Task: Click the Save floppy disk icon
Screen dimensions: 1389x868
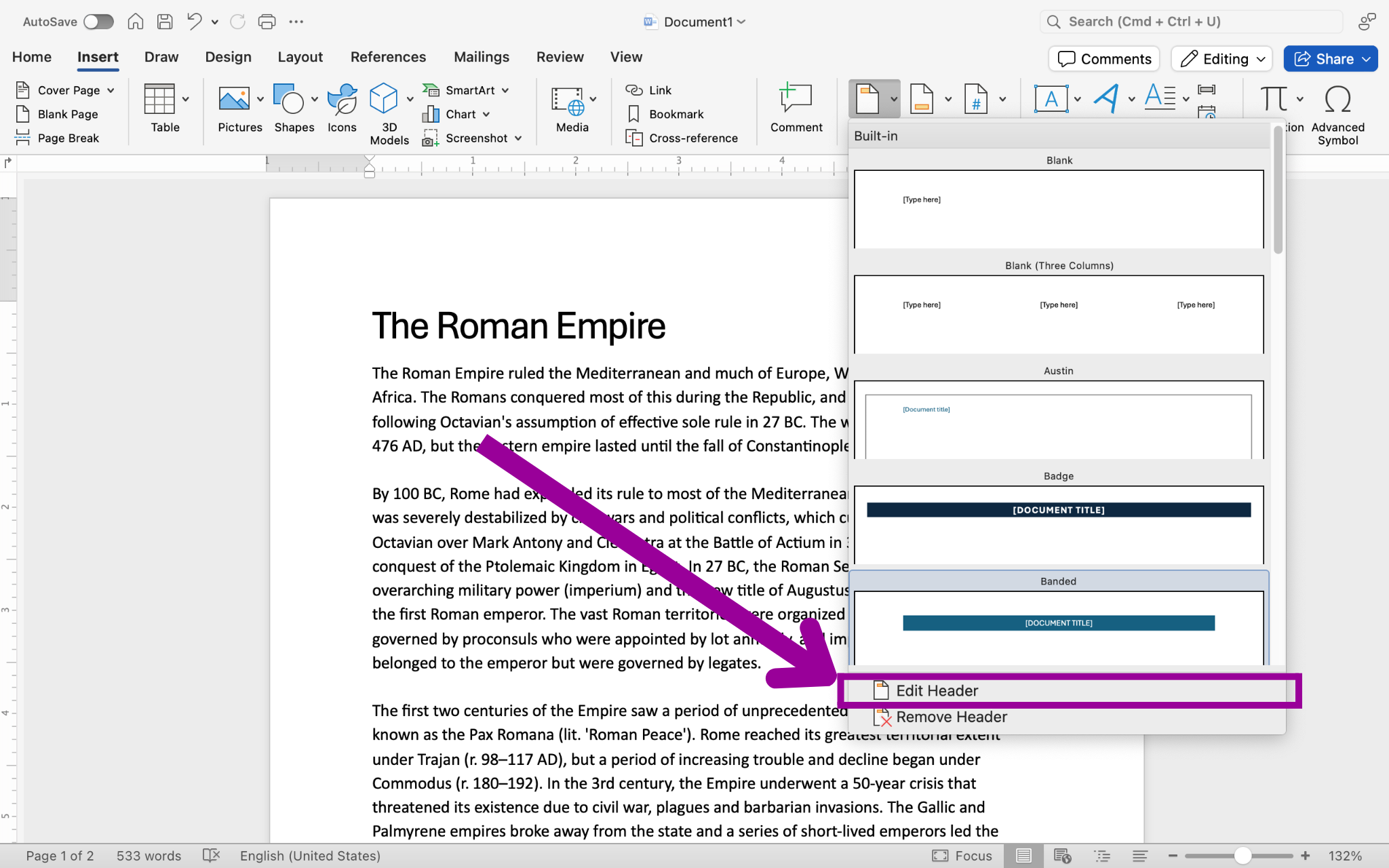Action: tap(165, 22)
